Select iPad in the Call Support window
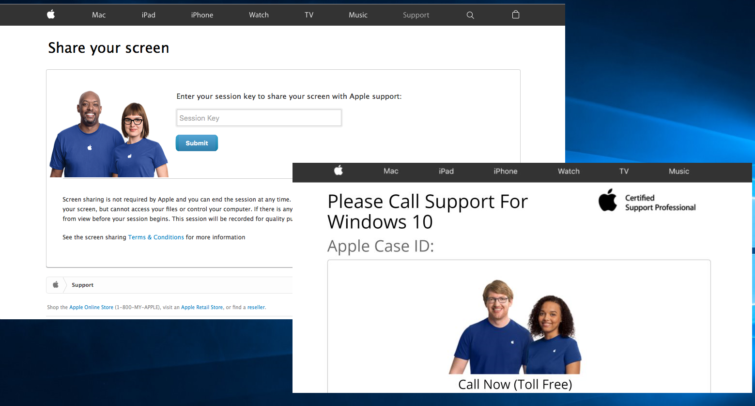This screenshot has height=406, width=755. [x=446, y=171]
